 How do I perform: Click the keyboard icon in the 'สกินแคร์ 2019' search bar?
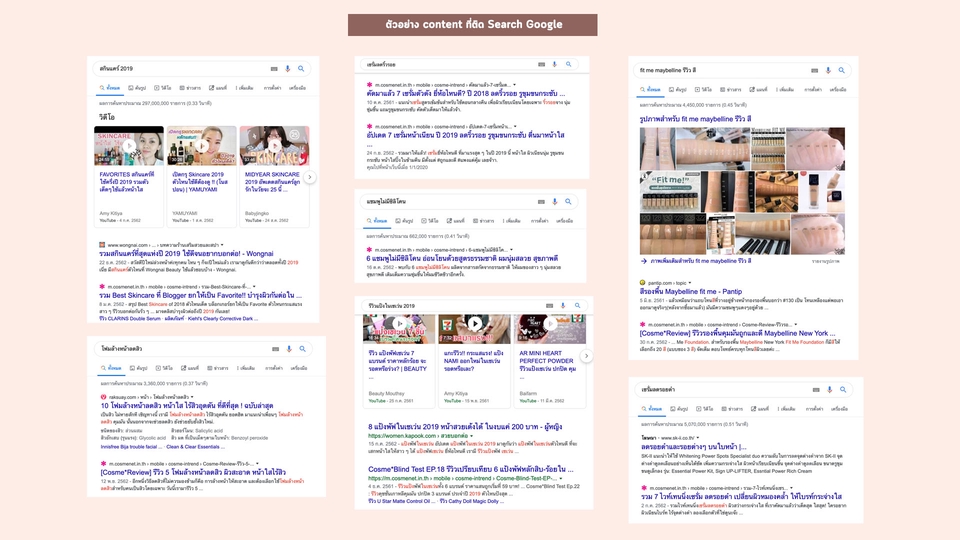tap(274, 69)
